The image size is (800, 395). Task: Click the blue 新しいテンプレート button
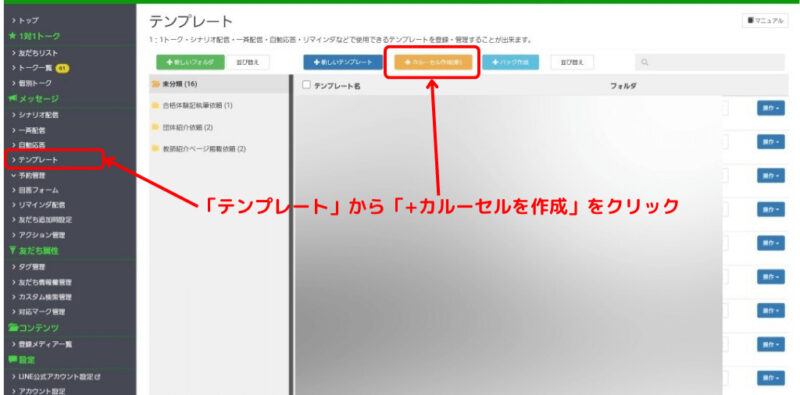click(x=343, y=62)
